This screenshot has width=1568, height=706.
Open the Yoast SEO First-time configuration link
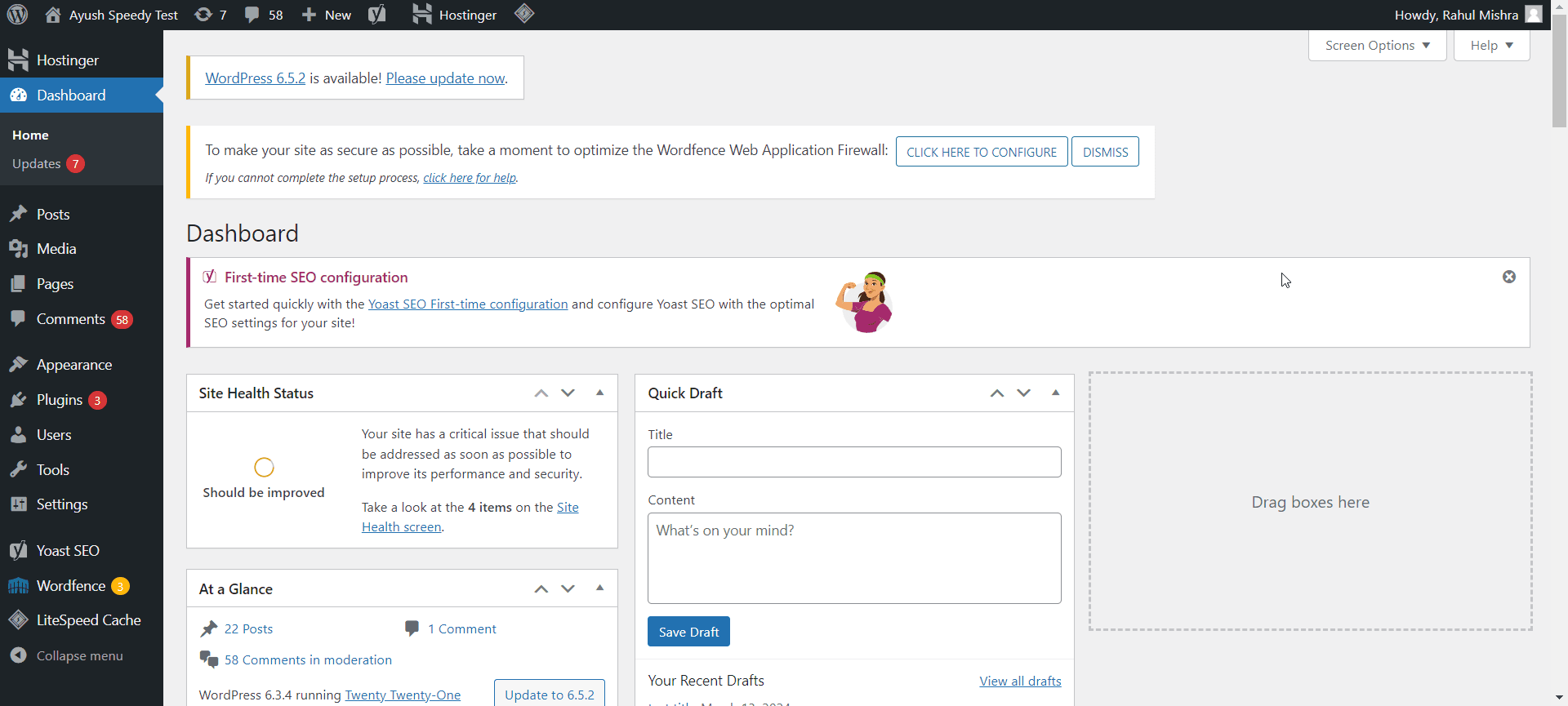click(x=468, y=304)
